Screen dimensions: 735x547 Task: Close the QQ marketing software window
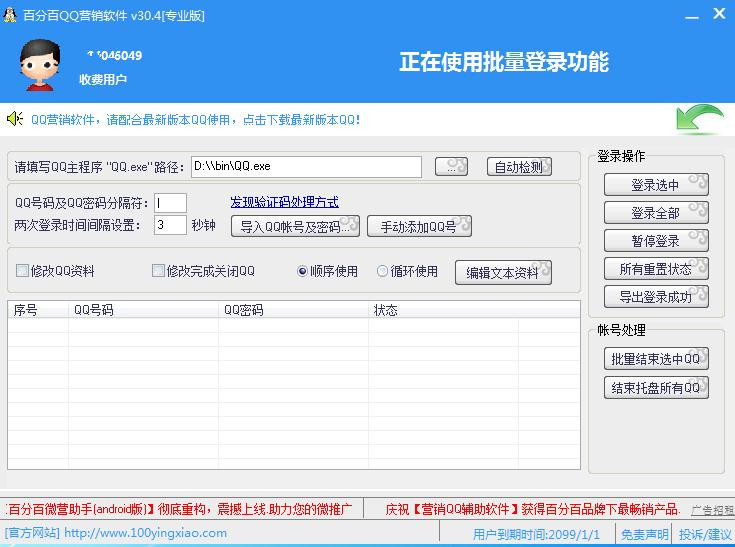719,14
